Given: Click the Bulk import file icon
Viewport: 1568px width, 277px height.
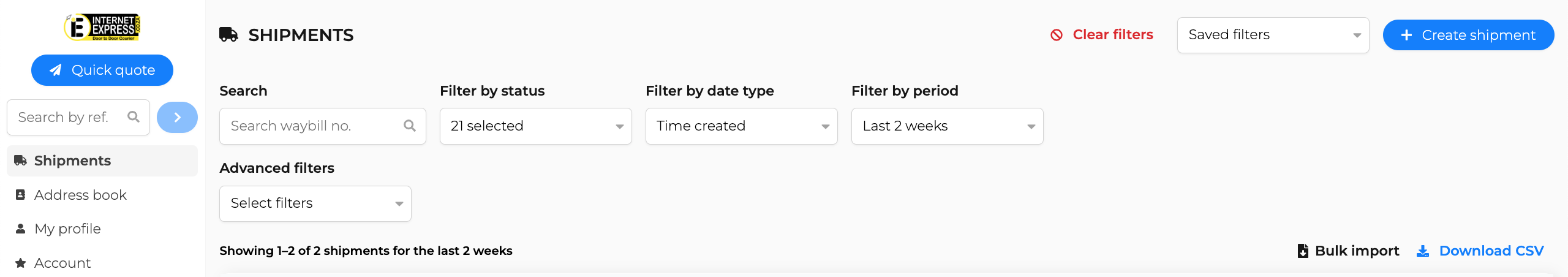Looking at the screenshot, I should (1303, 251).
